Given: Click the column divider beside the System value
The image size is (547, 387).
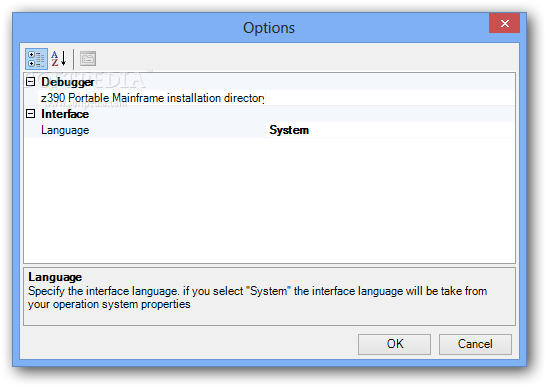Looking at the screenshot, I should 266,130.
